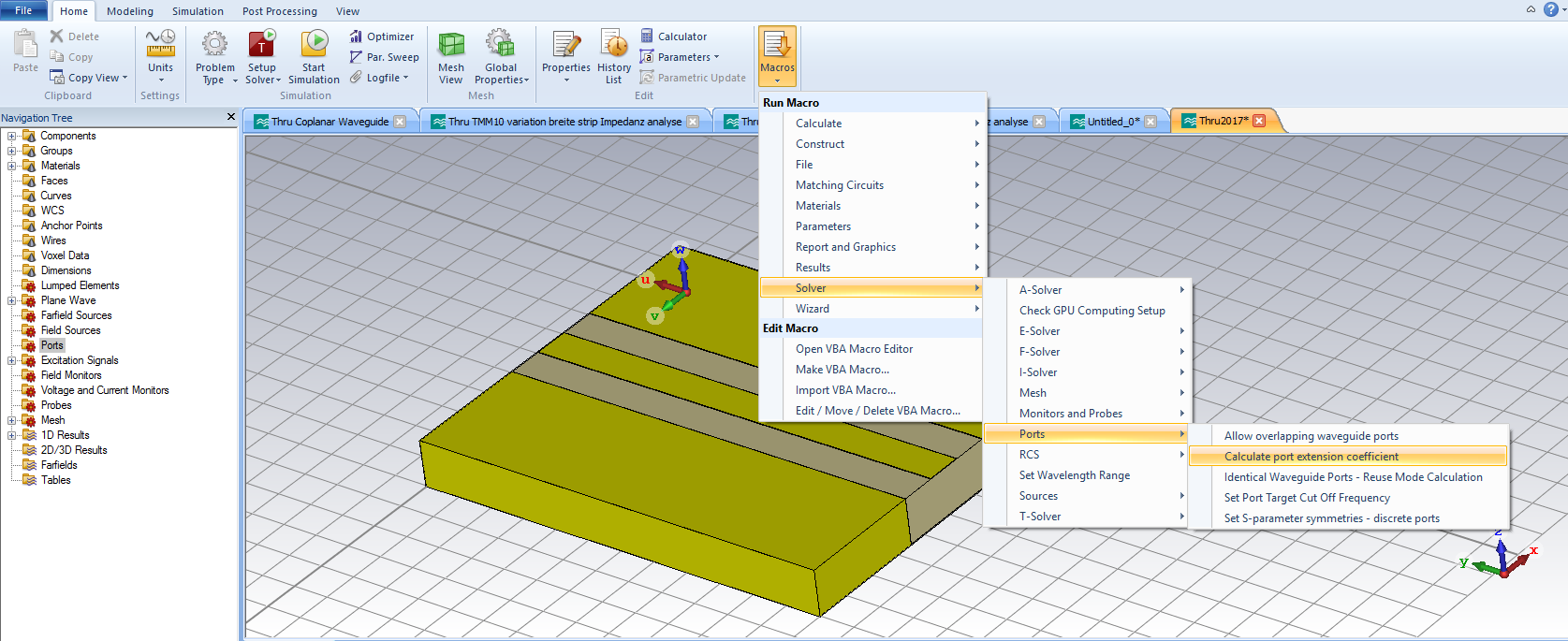The image size is (1568, 641).
Task: Click the Copy icon in Clipboard group
Action: pyautogui.click(x=57, y=57)
